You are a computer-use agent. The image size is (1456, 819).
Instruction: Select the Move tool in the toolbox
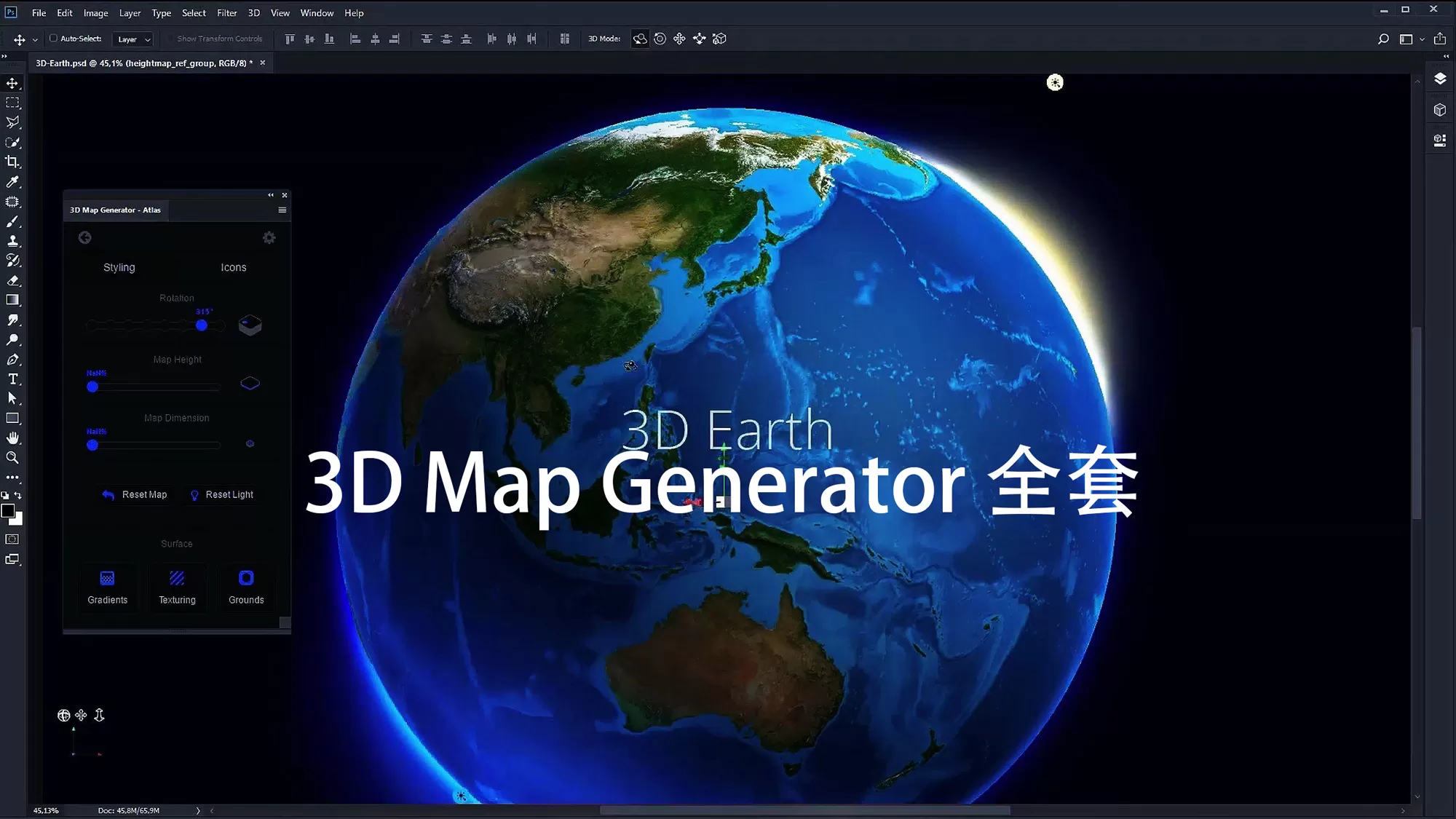point(12,83)
